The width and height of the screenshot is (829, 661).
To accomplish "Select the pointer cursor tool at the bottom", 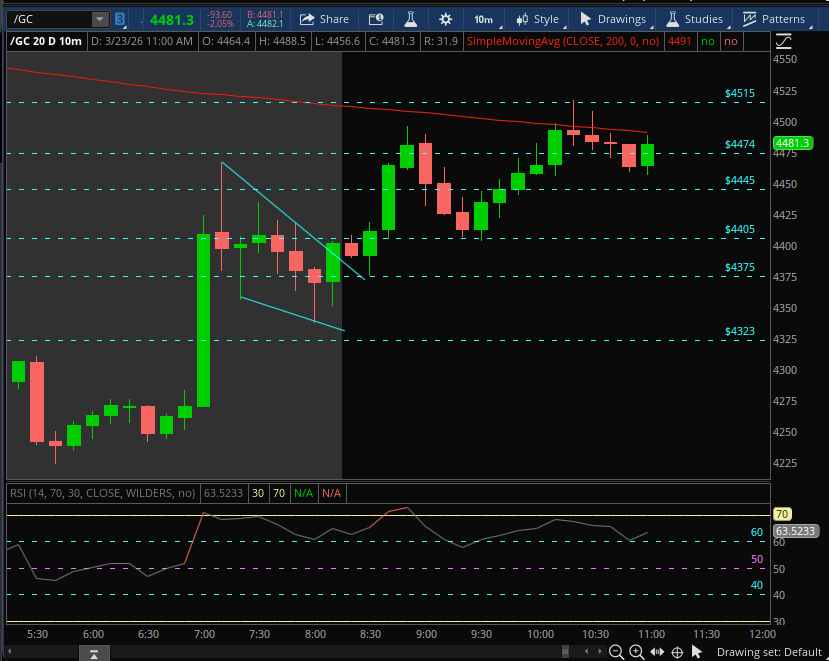I will [x=697, y=652].
